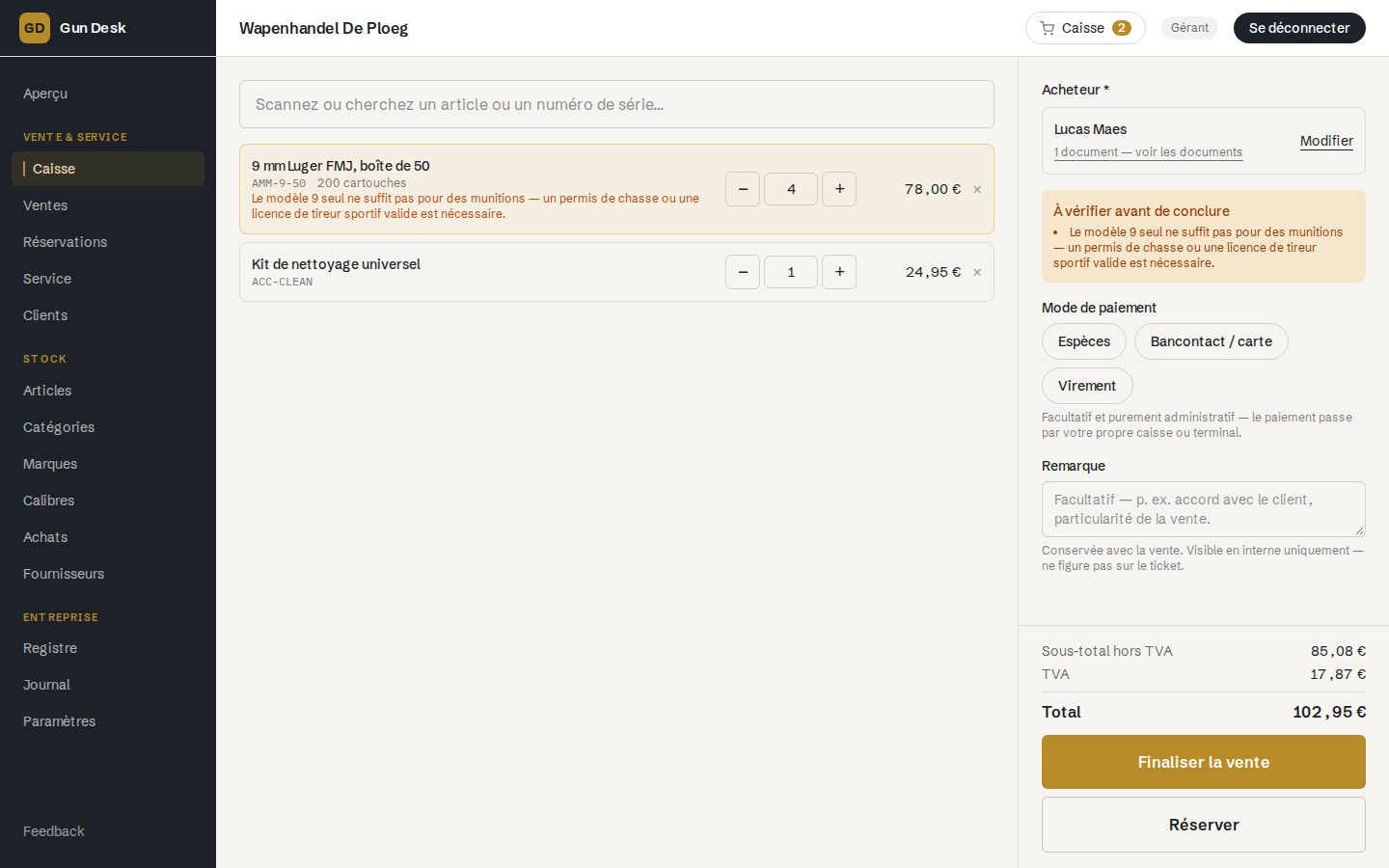Remove the 9 mm Luger FMJ line
This screenshot has height=868, width=1389.
(977, 189)
